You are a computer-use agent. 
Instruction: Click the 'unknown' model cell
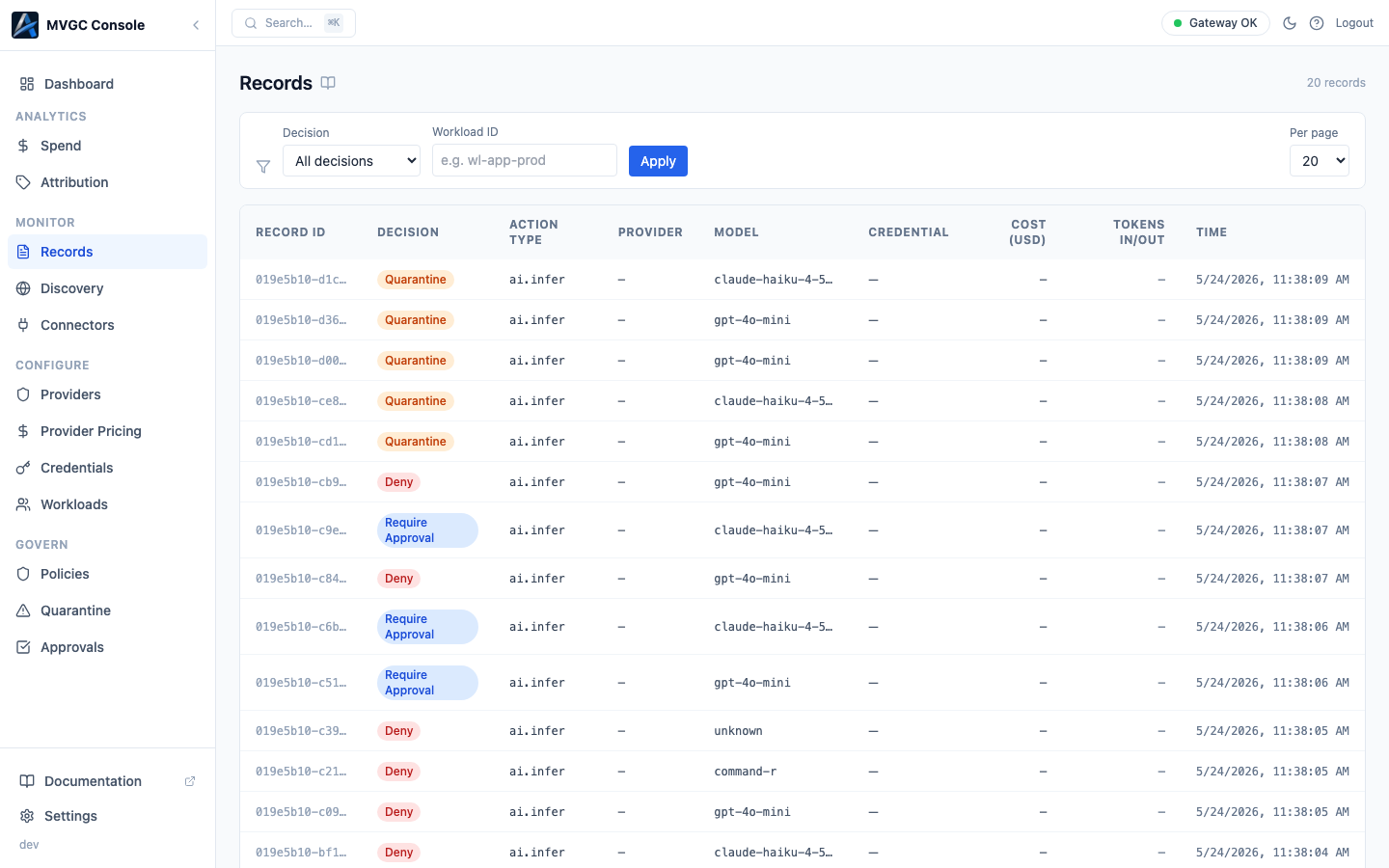738,731
